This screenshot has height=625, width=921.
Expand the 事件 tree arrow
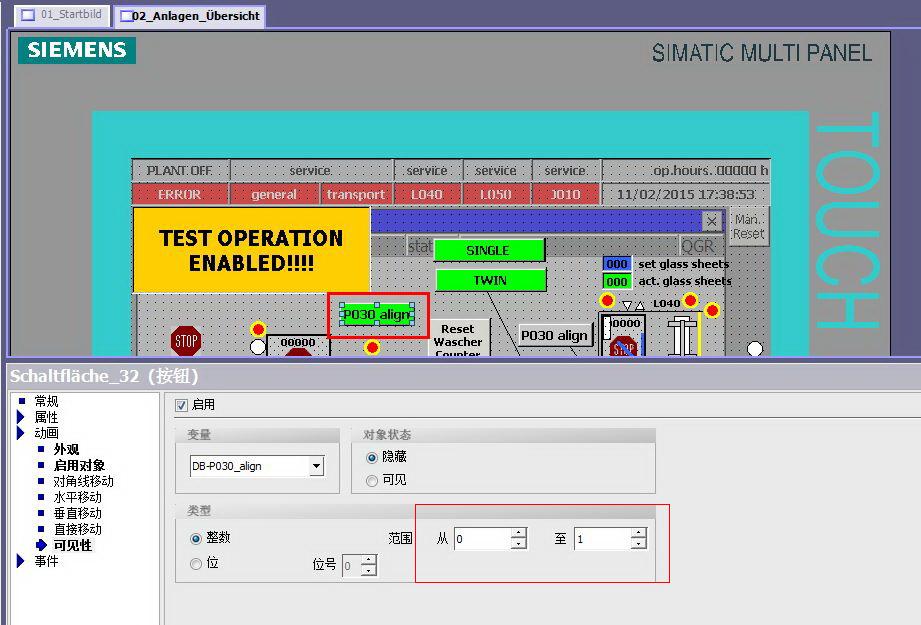[21, 561]
